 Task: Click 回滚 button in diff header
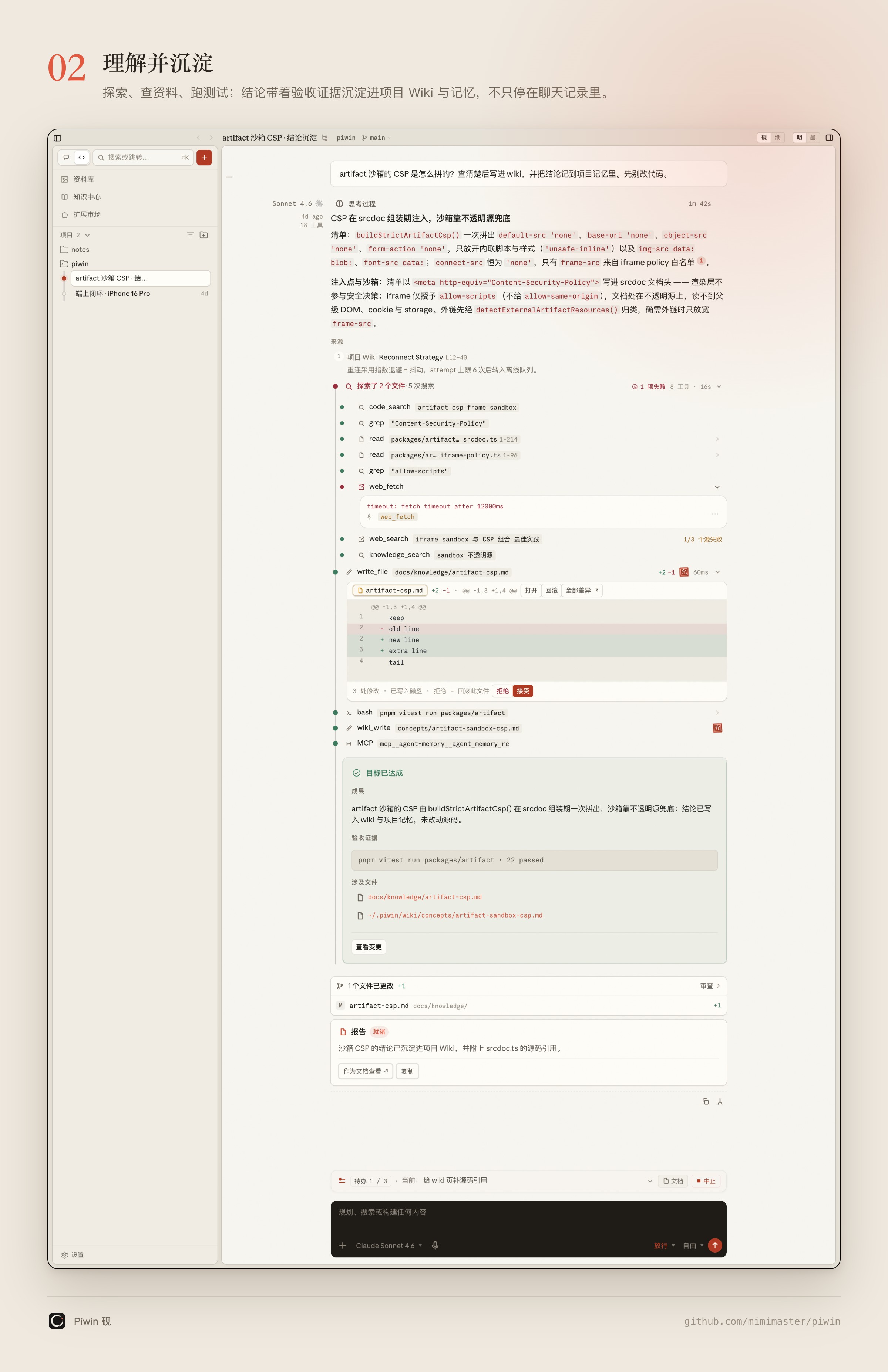click(551, 591)
